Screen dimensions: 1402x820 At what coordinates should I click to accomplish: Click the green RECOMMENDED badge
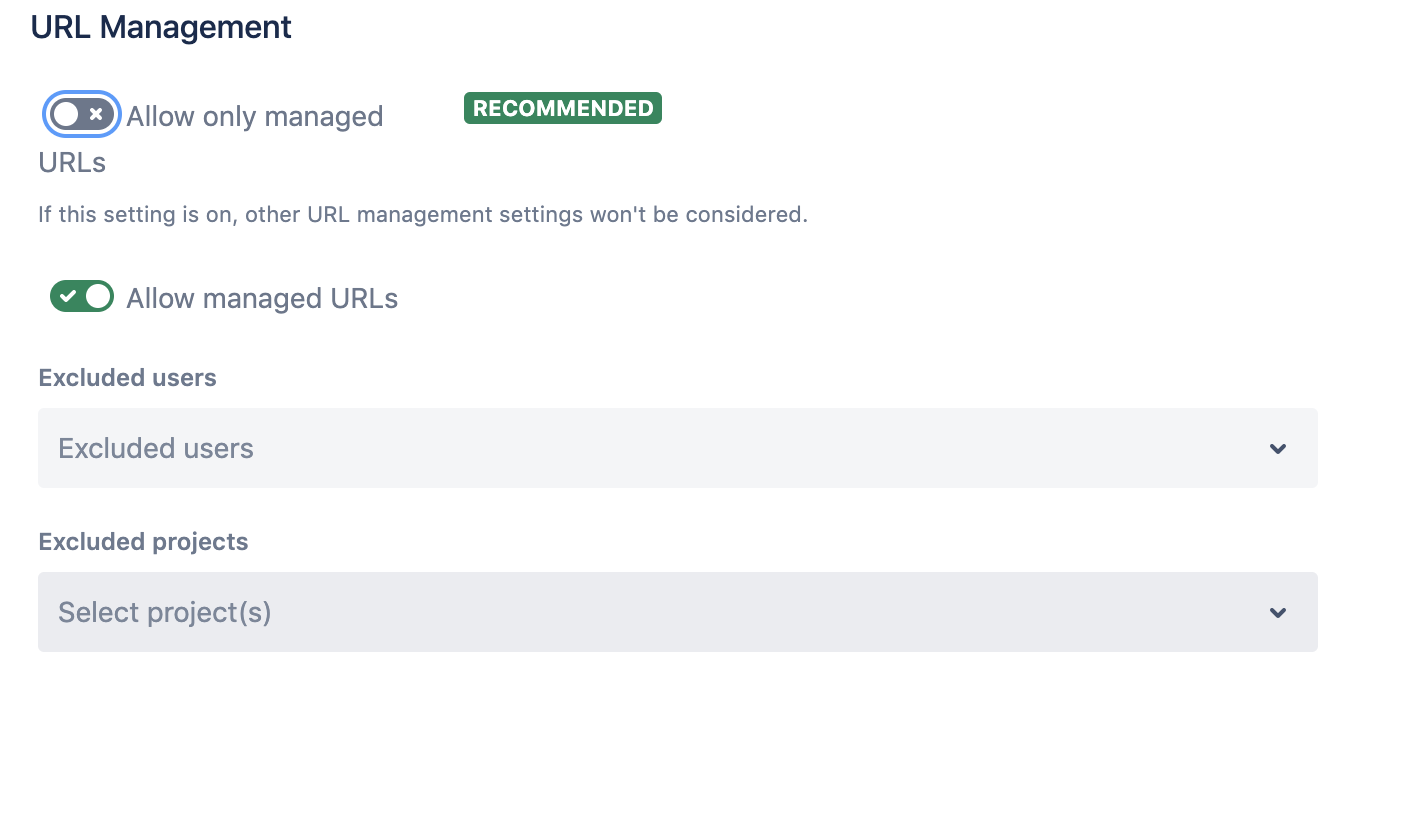[562, 108]
